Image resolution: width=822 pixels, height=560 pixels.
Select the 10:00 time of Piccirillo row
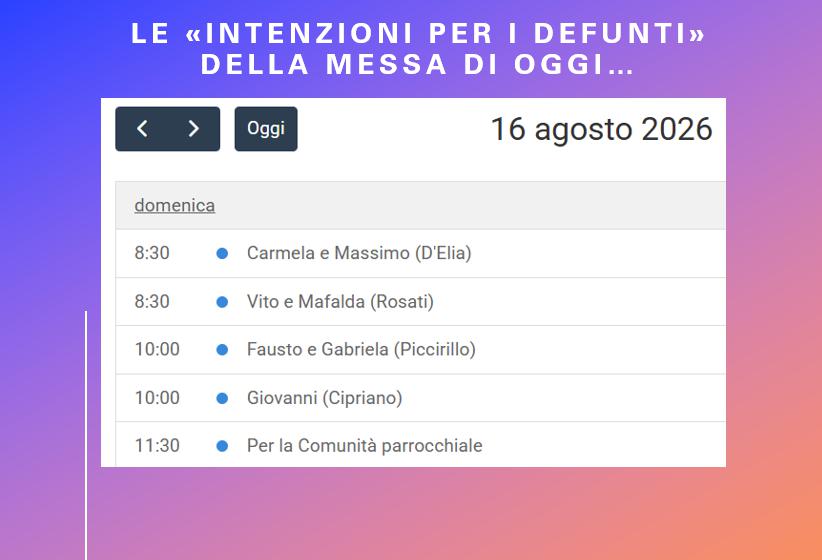pyautogui.click(x=157, y=350)
